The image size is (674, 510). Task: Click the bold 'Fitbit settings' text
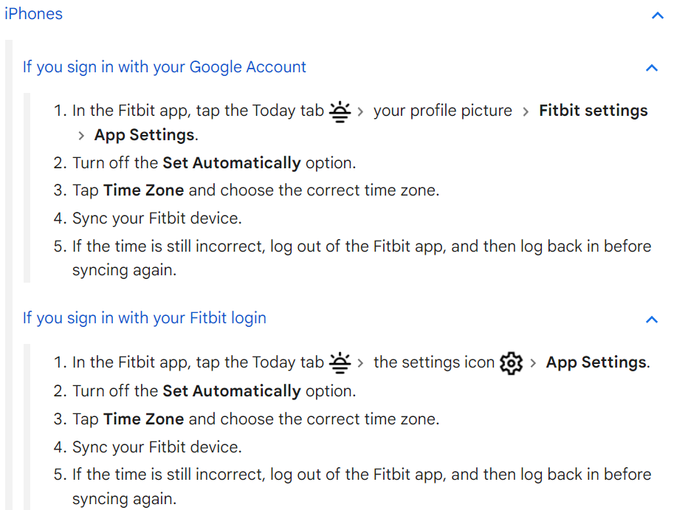pos(593,111)
